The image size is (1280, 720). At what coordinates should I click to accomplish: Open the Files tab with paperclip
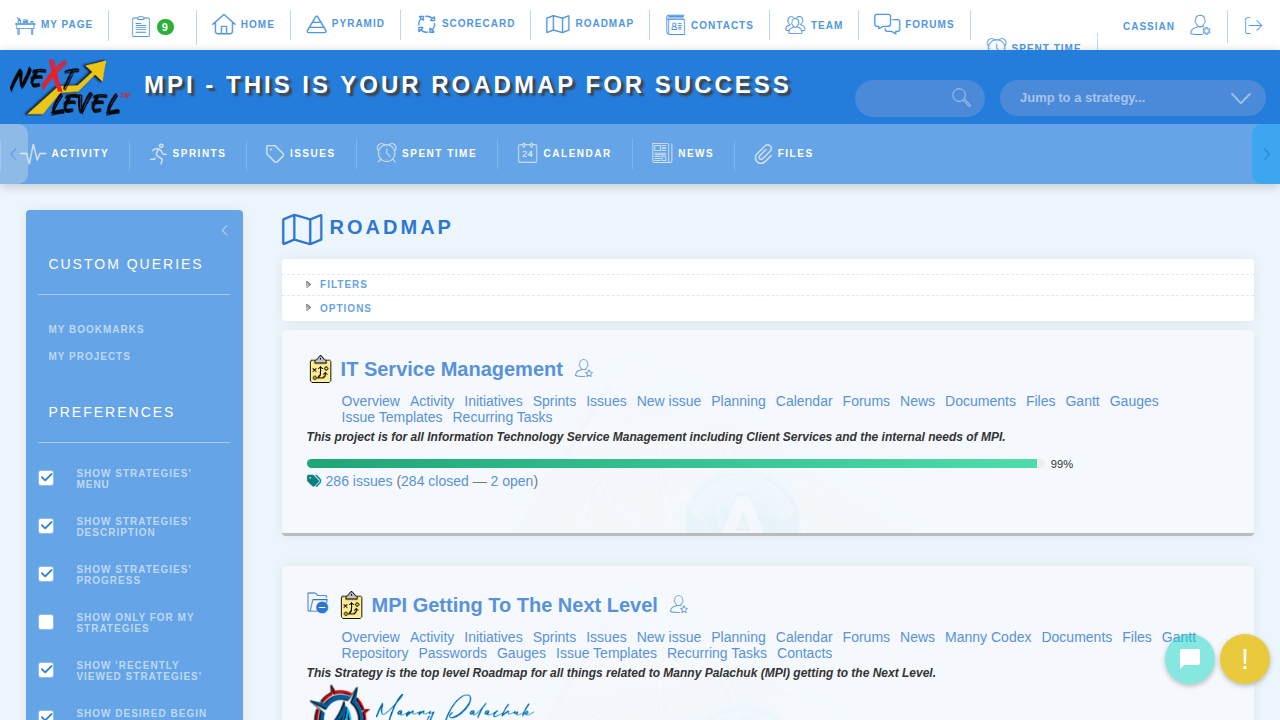(784, 153)
